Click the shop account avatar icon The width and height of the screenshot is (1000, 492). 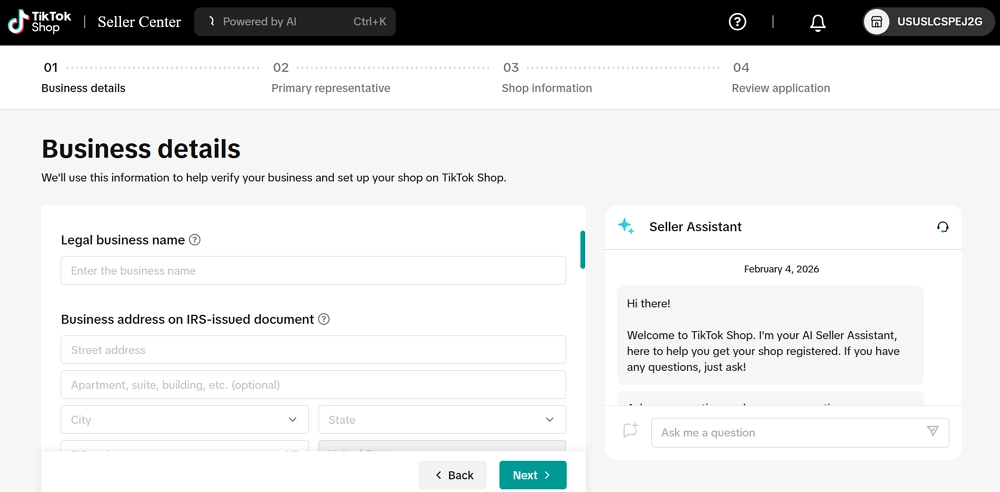[877, 22]
